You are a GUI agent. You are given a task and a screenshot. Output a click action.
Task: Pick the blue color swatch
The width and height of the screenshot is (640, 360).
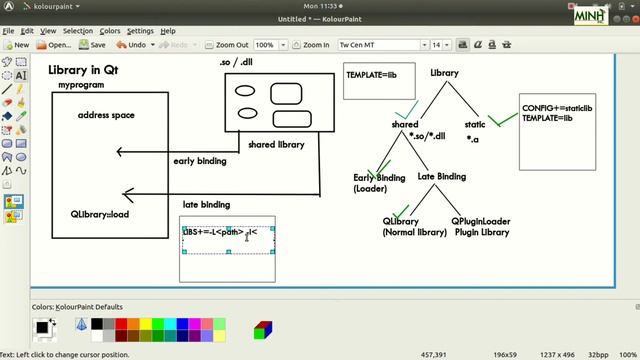[x=182, y=324]
